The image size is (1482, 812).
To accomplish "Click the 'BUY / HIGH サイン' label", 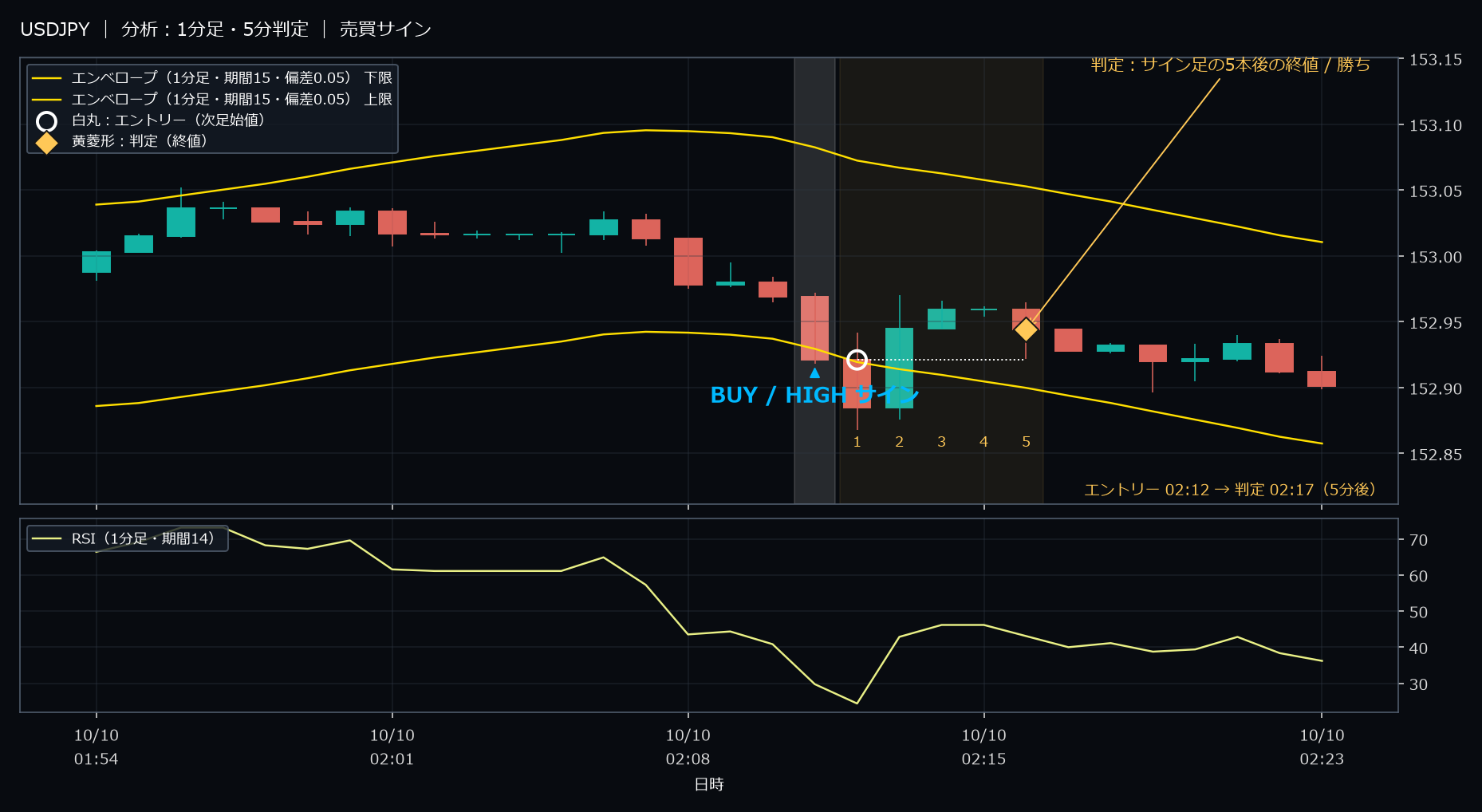I will tap(814, 395).
